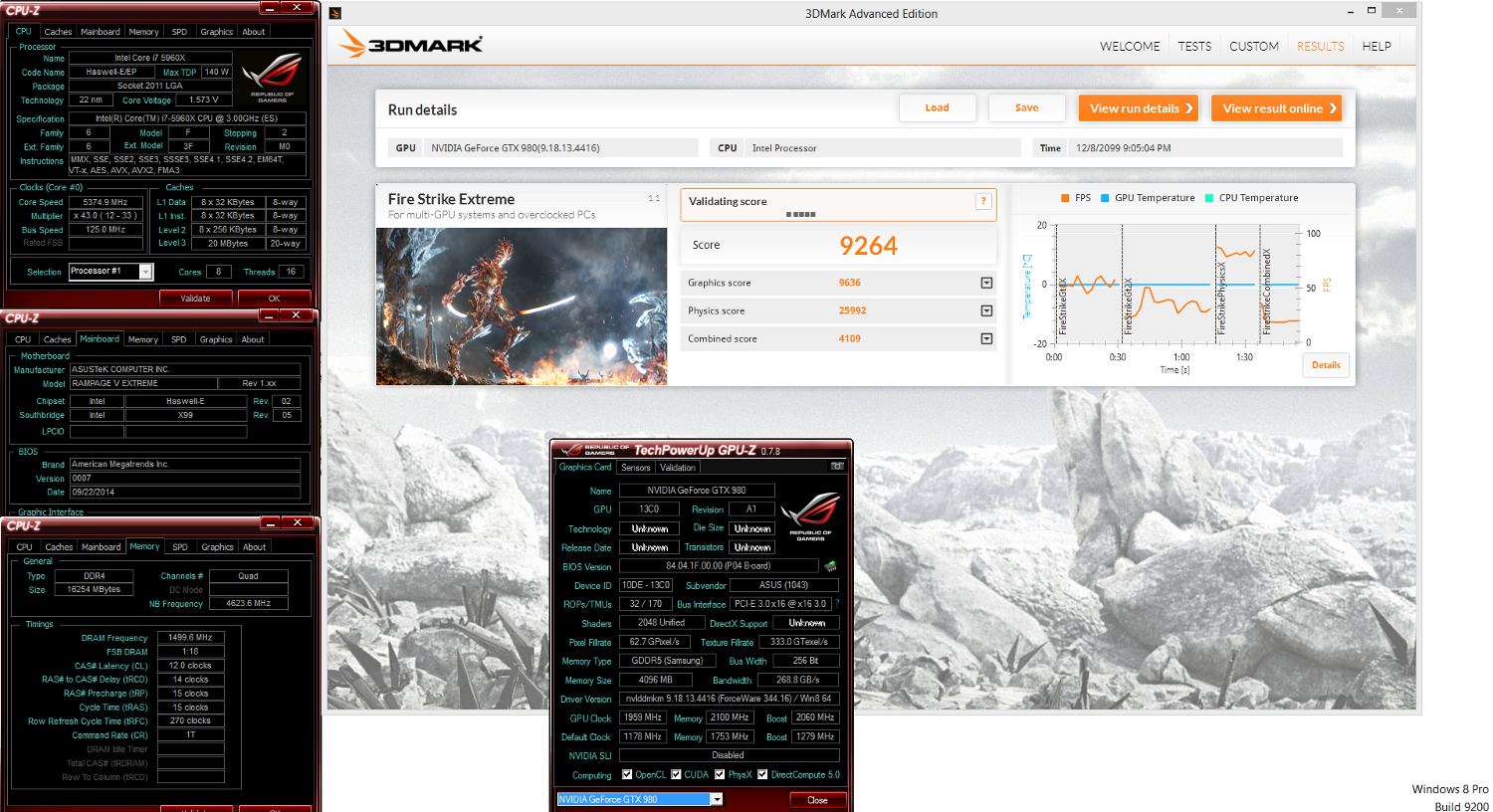Image resolution: width=1493 pixels, height=812 pixels.
Task: Click the 'Intel Processor' CPU field
Action: (883, 148)
